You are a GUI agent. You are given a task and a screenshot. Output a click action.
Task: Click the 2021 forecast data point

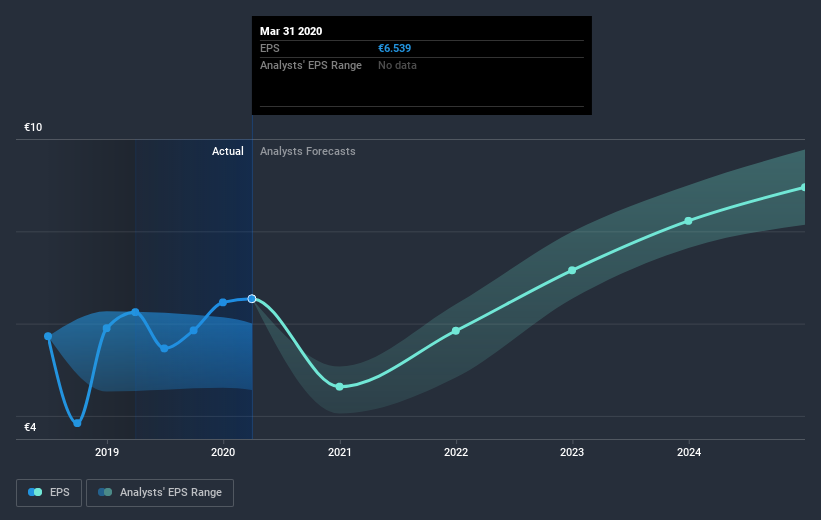click(339, 386)
